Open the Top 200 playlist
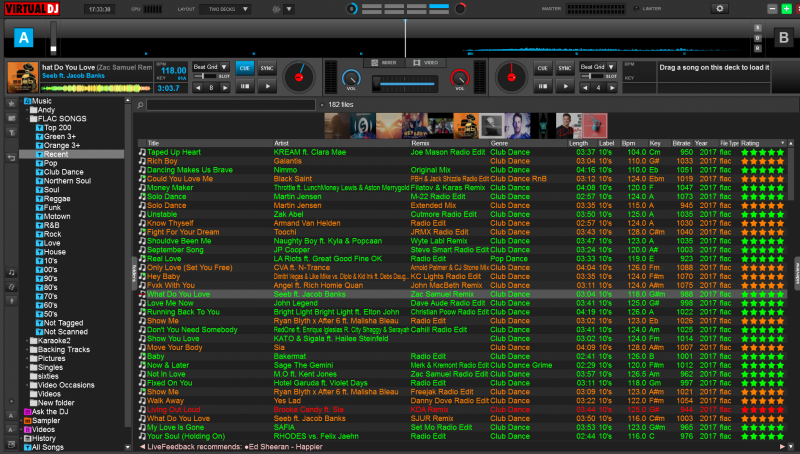 click(57, 128)
